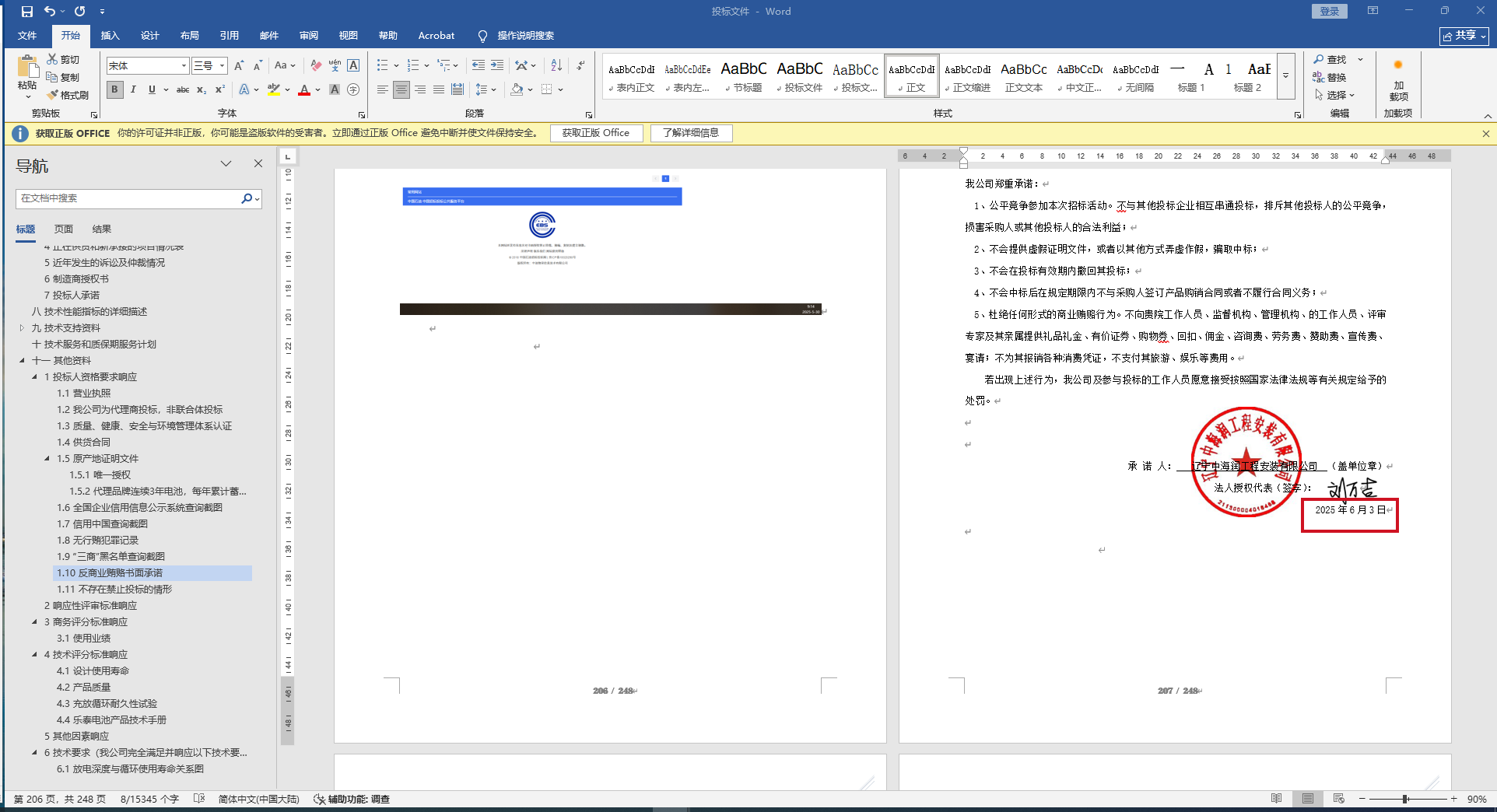
Task: Click the search magnifier in navigation pane
Action: click(247, 198)
